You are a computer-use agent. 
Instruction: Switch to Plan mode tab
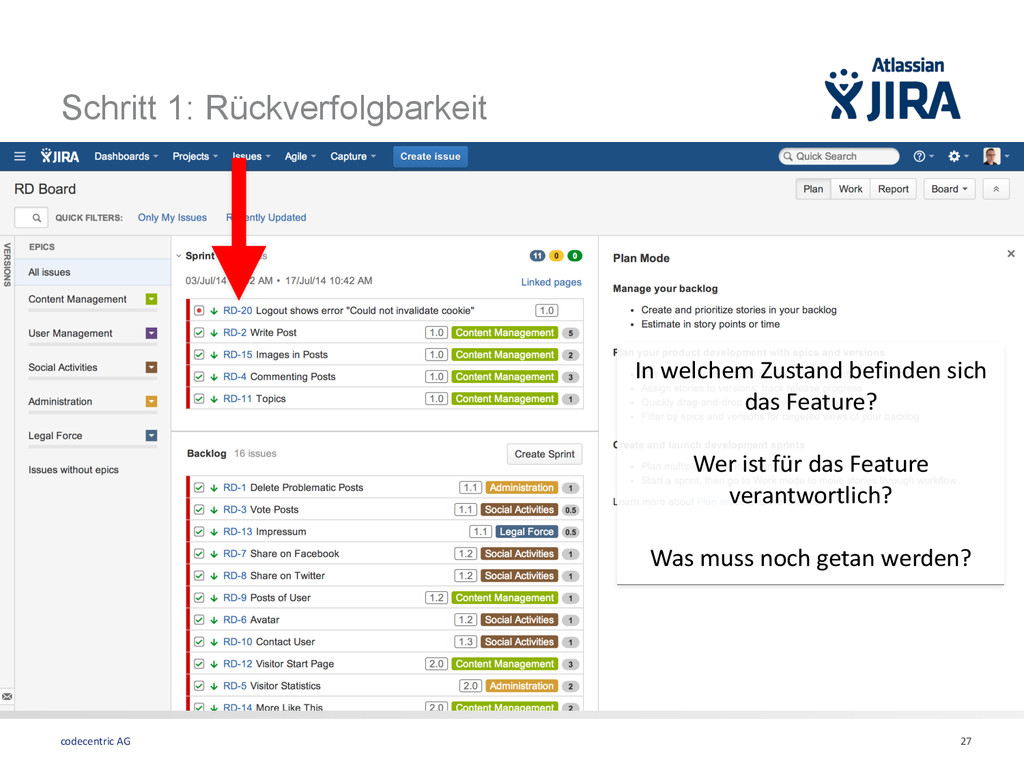click(x=813, y=189)
